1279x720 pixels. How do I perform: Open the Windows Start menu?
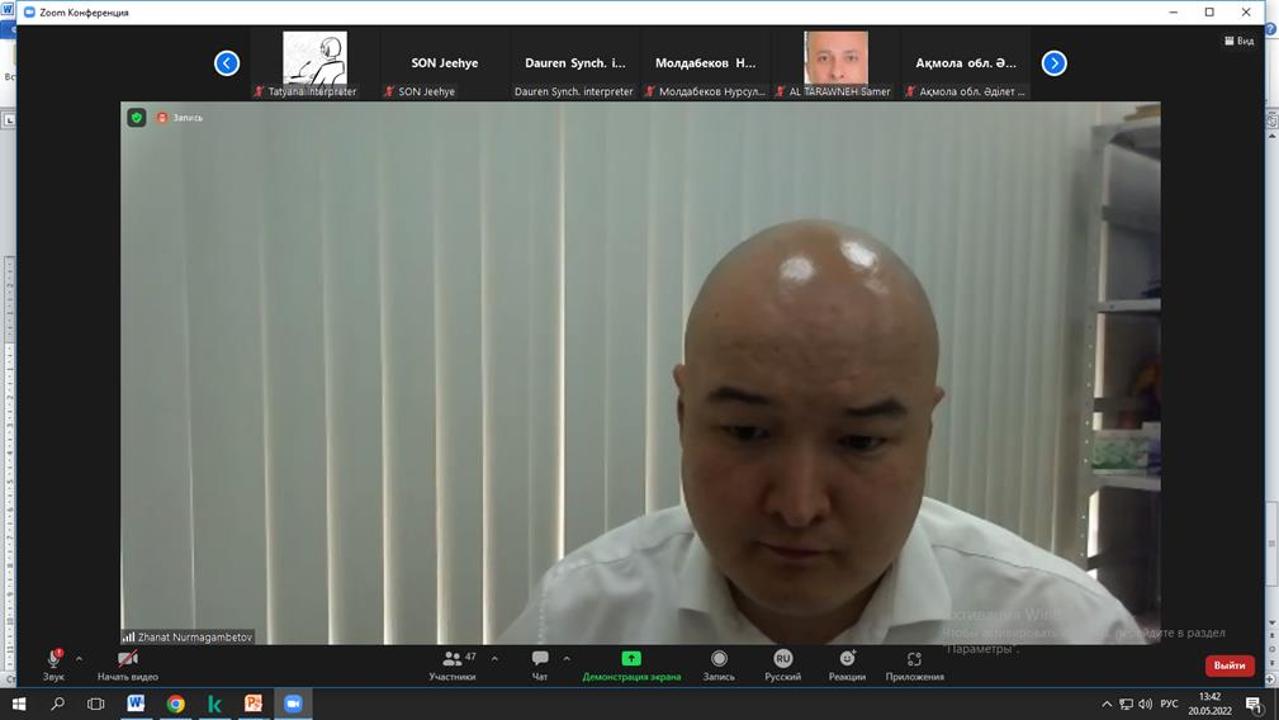(x=18, y=704)
